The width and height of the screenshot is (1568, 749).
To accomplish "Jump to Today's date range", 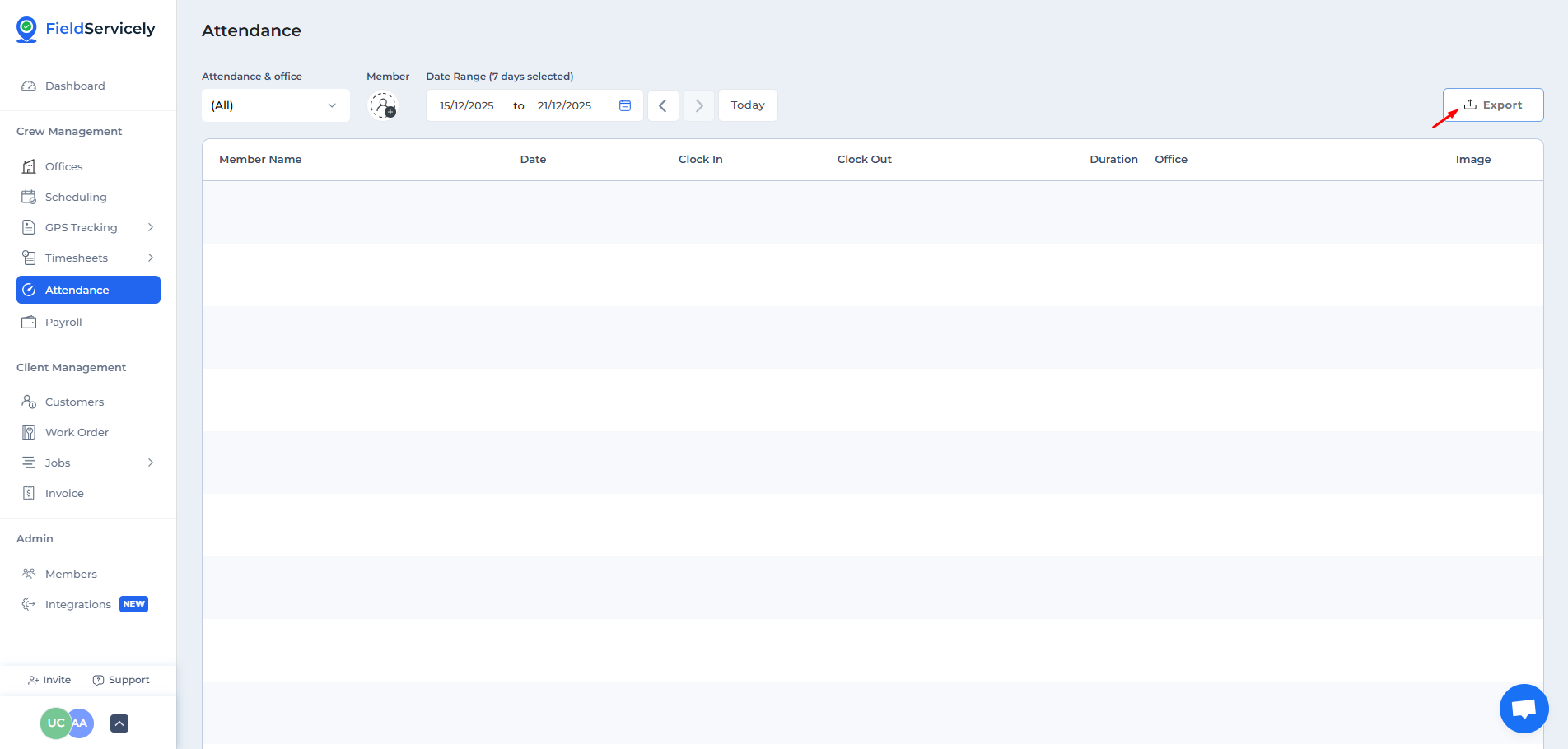I will 748,105.
